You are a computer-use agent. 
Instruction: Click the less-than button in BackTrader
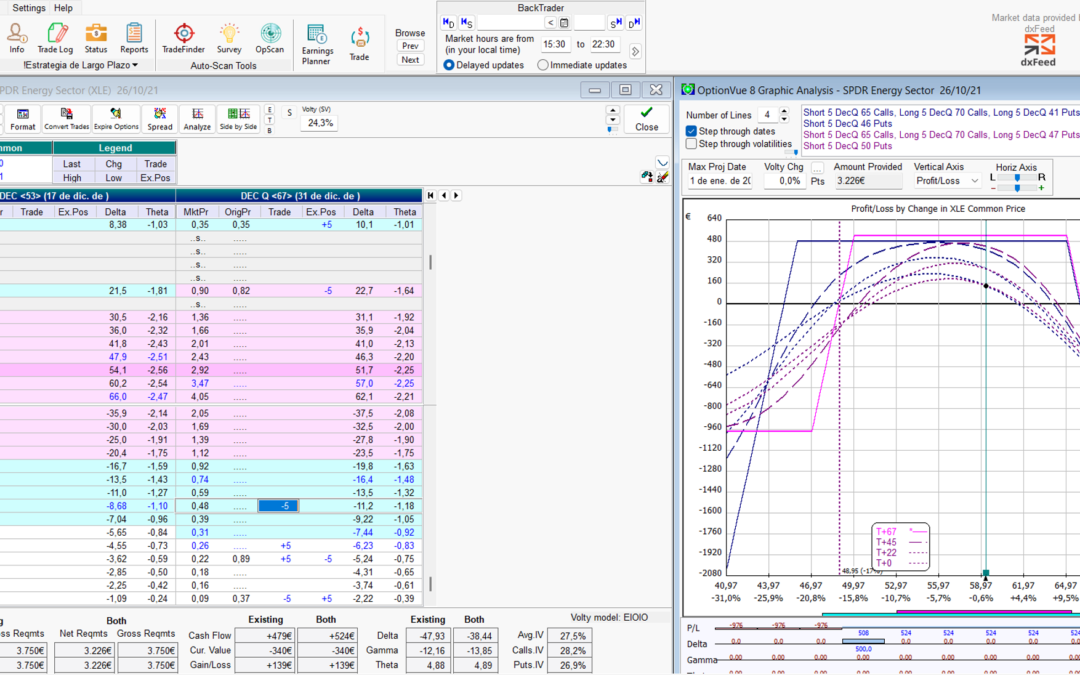point(550,23)
